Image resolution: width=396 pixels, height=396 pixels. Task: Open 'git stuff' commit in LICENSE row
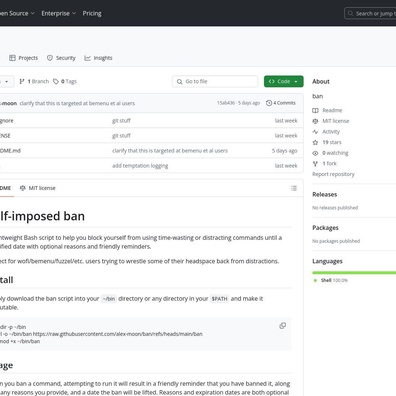pyautogui.click(x=121, y=136)
